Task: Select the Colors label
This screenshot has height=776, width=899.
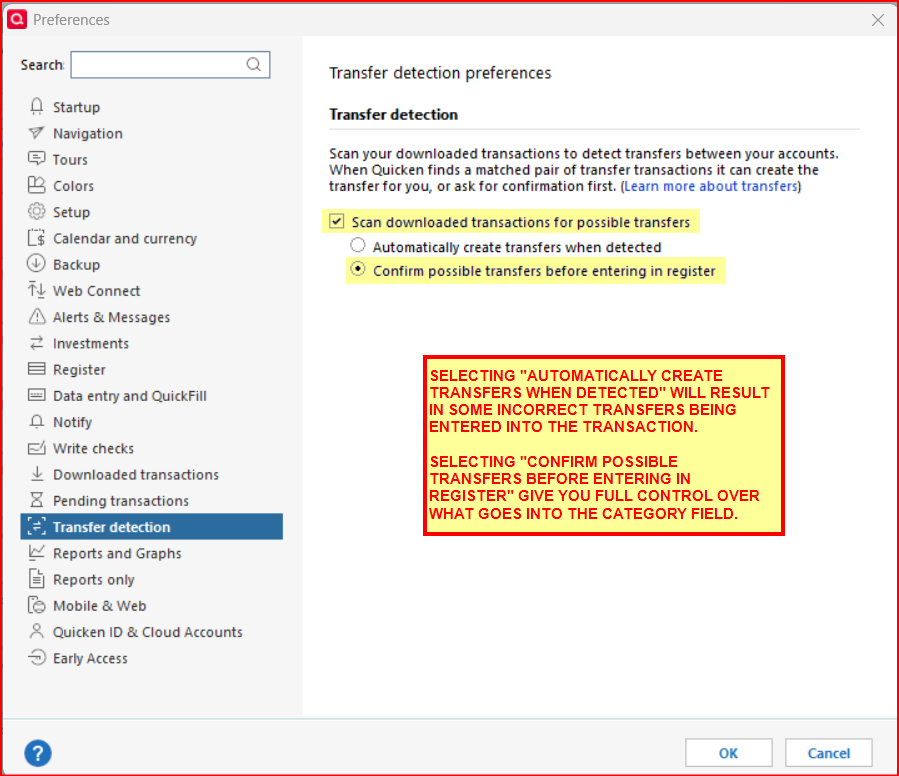Action: (73, 186)
